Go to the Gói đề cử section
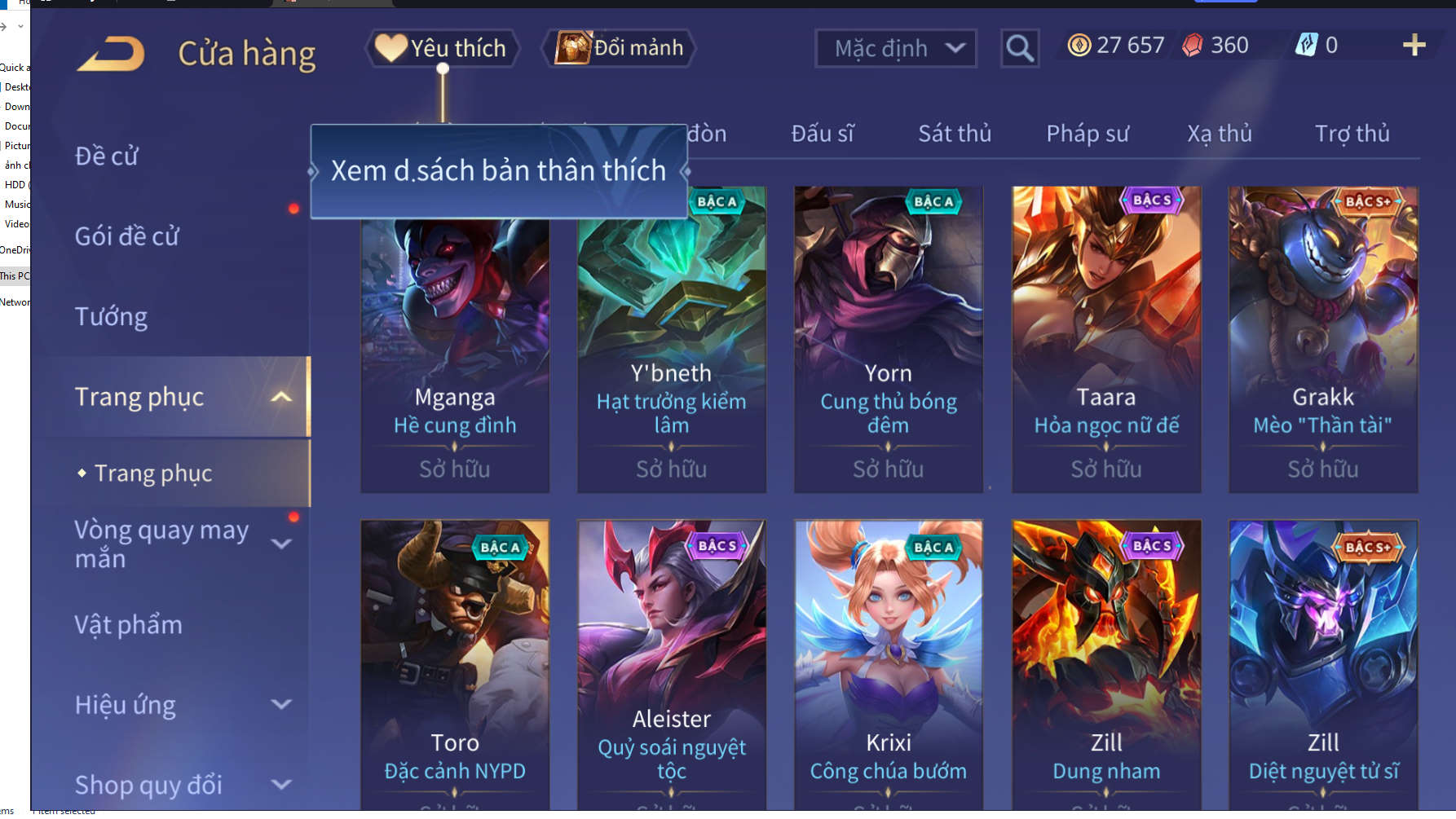Image resolution: width=1456 pixels, height=819 pixels. (127, 236)
